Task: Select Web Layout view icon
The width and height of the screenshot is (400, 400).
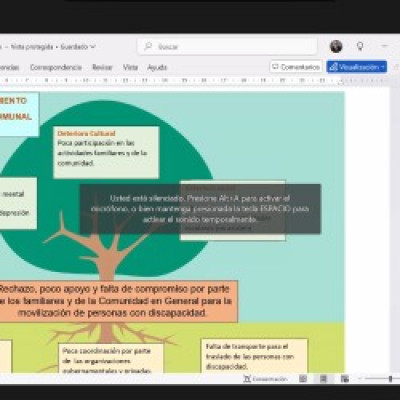Action: (345, 379)
